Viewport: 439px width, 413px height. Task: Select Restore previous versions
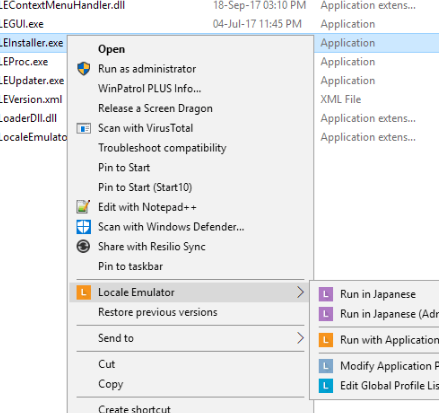158,312
